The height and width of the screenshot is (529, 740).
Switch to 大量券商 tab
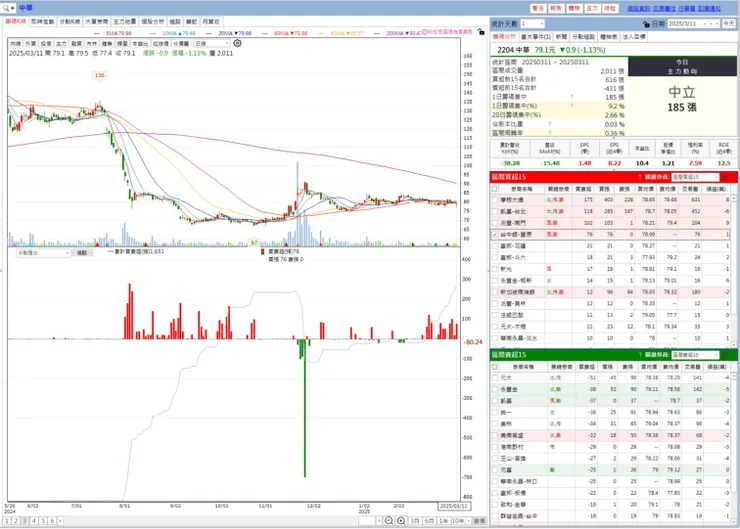(97, 22)
